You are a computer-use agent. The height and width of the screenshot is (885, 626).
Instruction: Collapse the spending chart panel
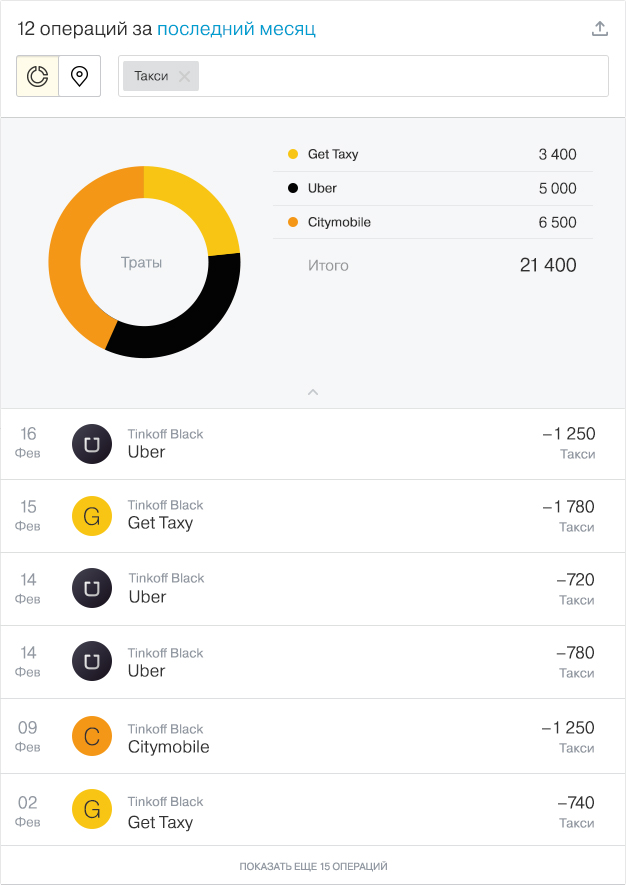(313, 392)
